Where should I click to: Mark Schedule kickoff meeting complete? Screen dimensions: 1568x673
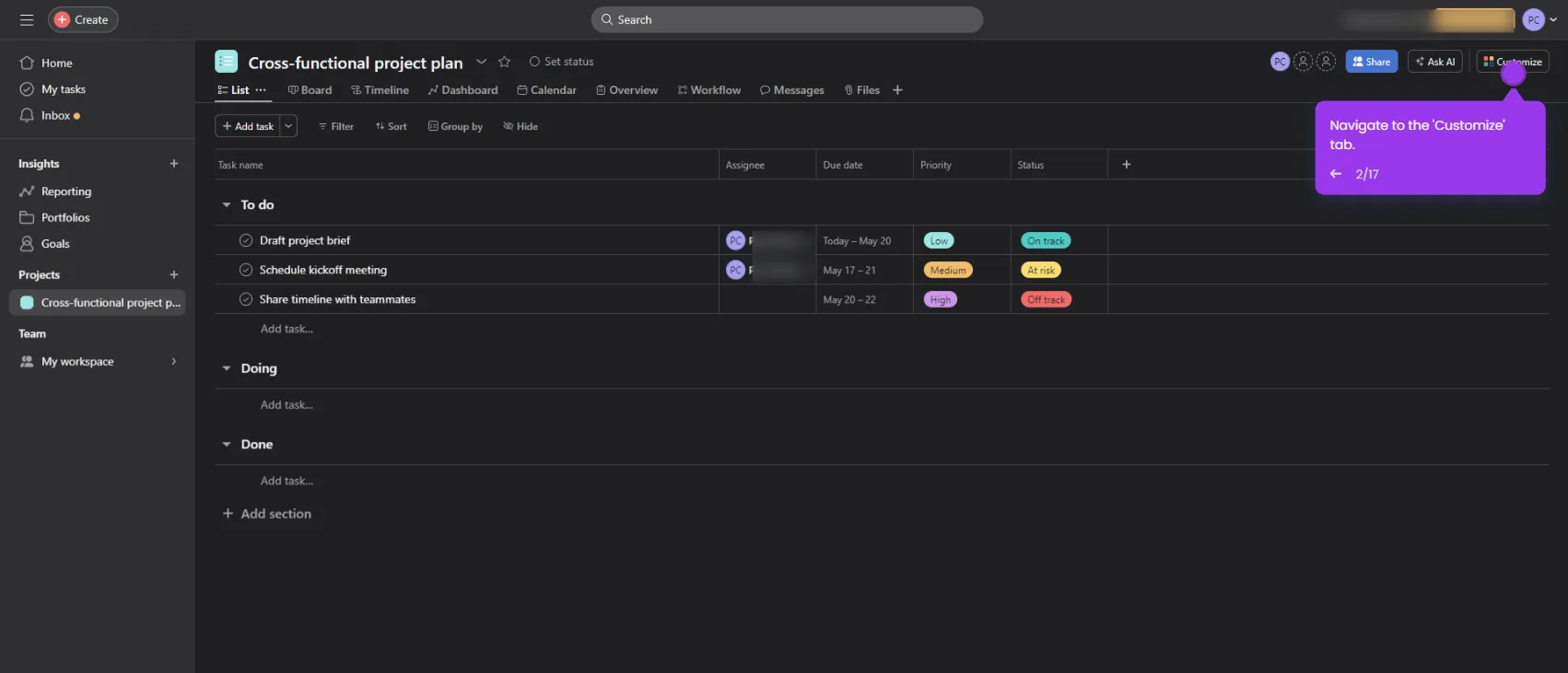coord(246,270)
